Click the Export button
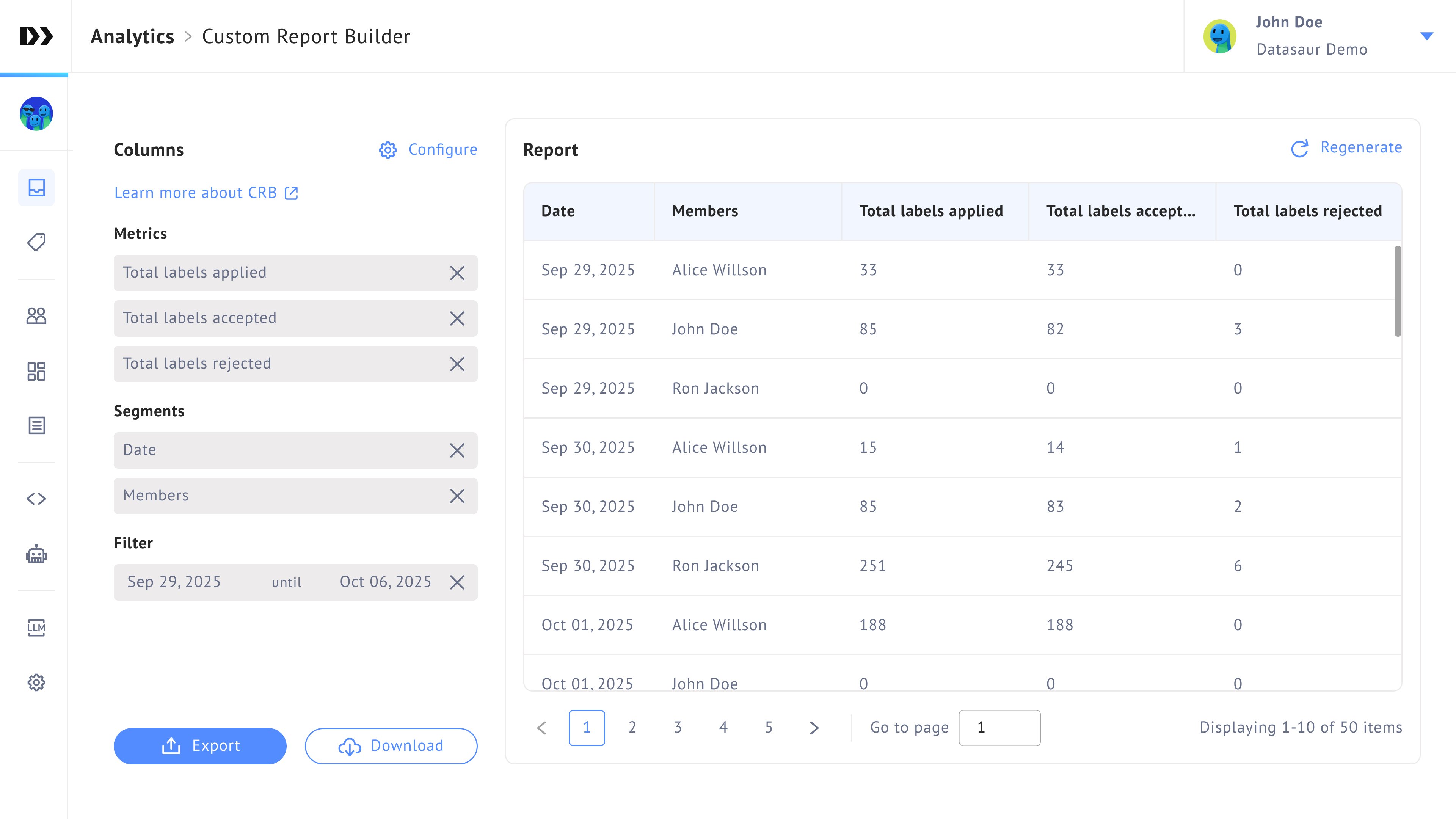 200,745
